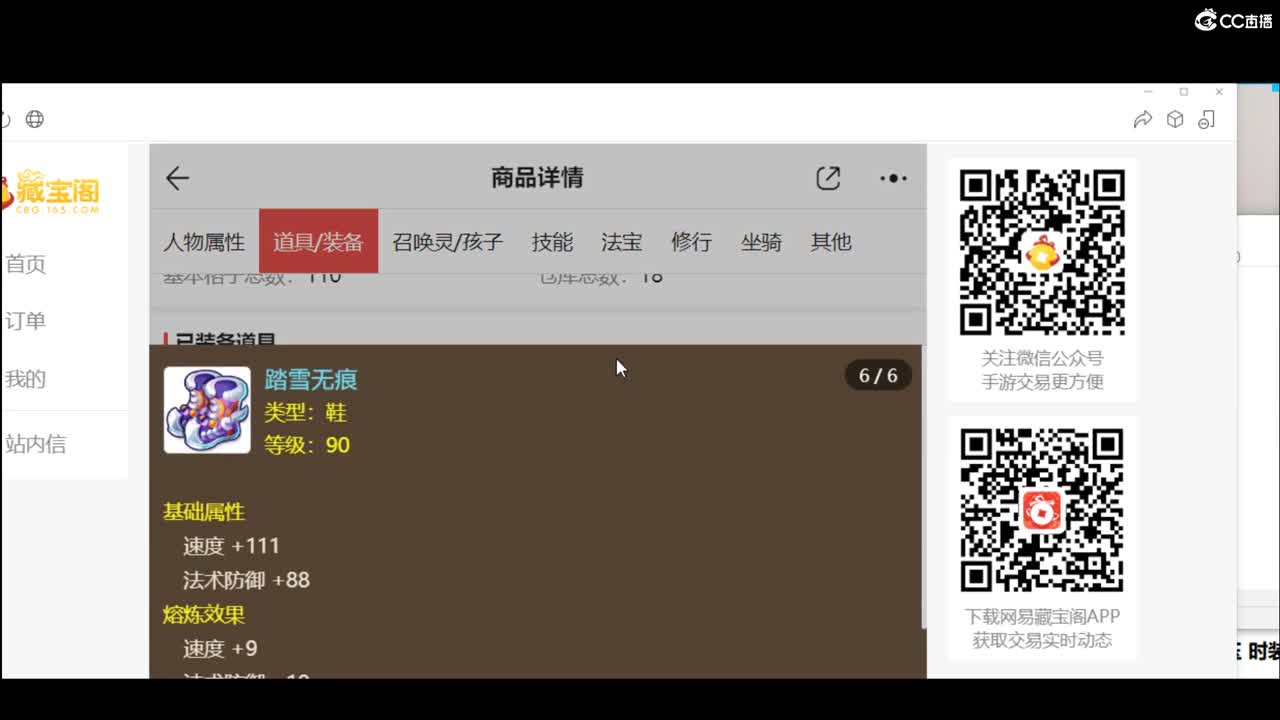
Task: Click the 法术防御 +88 attribute
Action: click(x=246, y=580)
